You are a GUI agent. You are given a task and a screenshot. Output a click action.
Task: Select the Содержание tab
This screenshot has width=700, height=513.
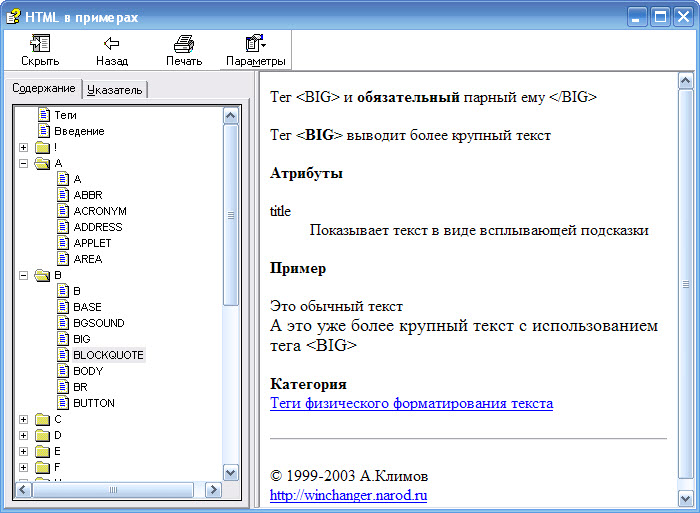(44, 89)
